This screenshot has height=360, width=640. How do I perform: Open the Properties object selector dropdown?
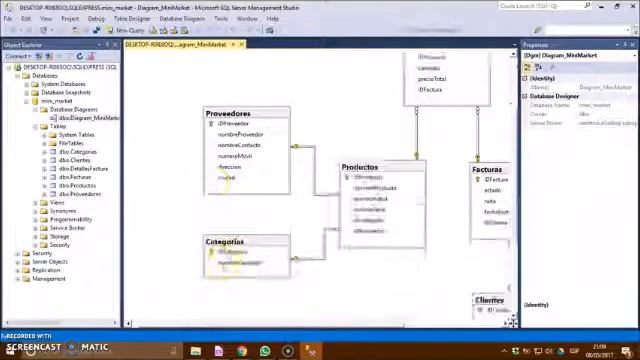click(x=635, y=56)
